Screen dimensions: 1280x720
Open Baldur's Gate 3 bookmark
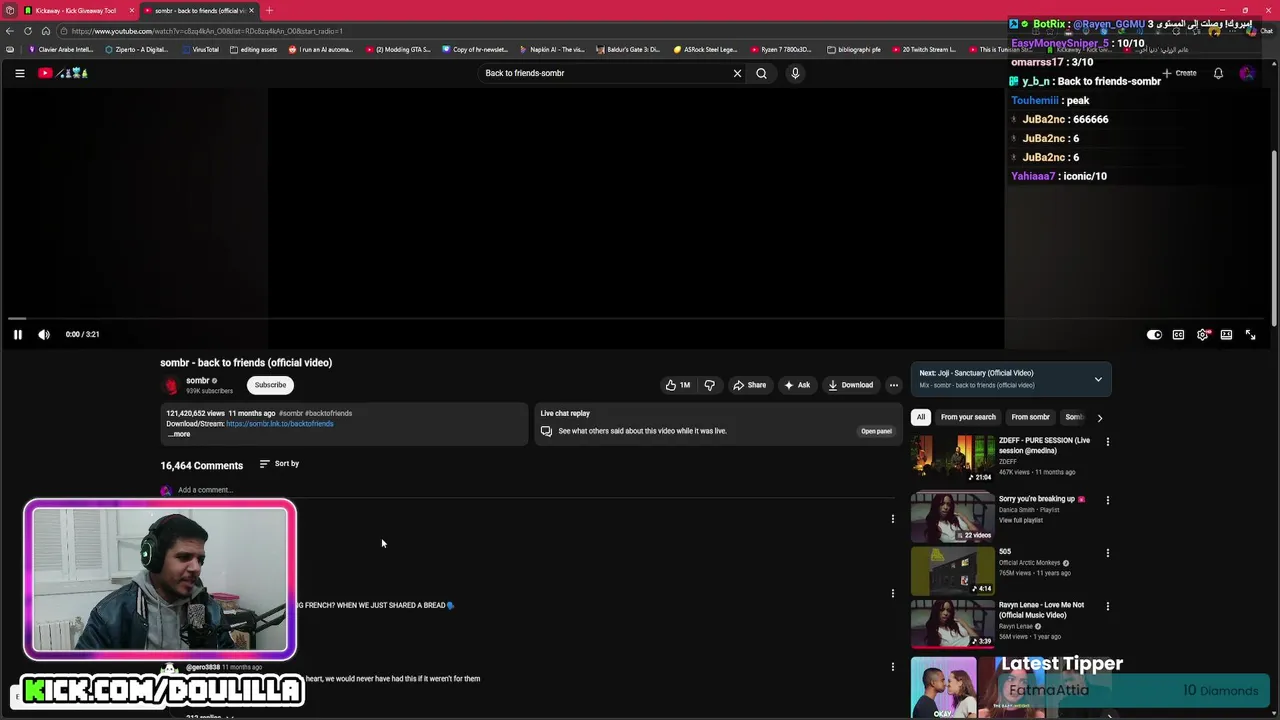click(628, 49)
